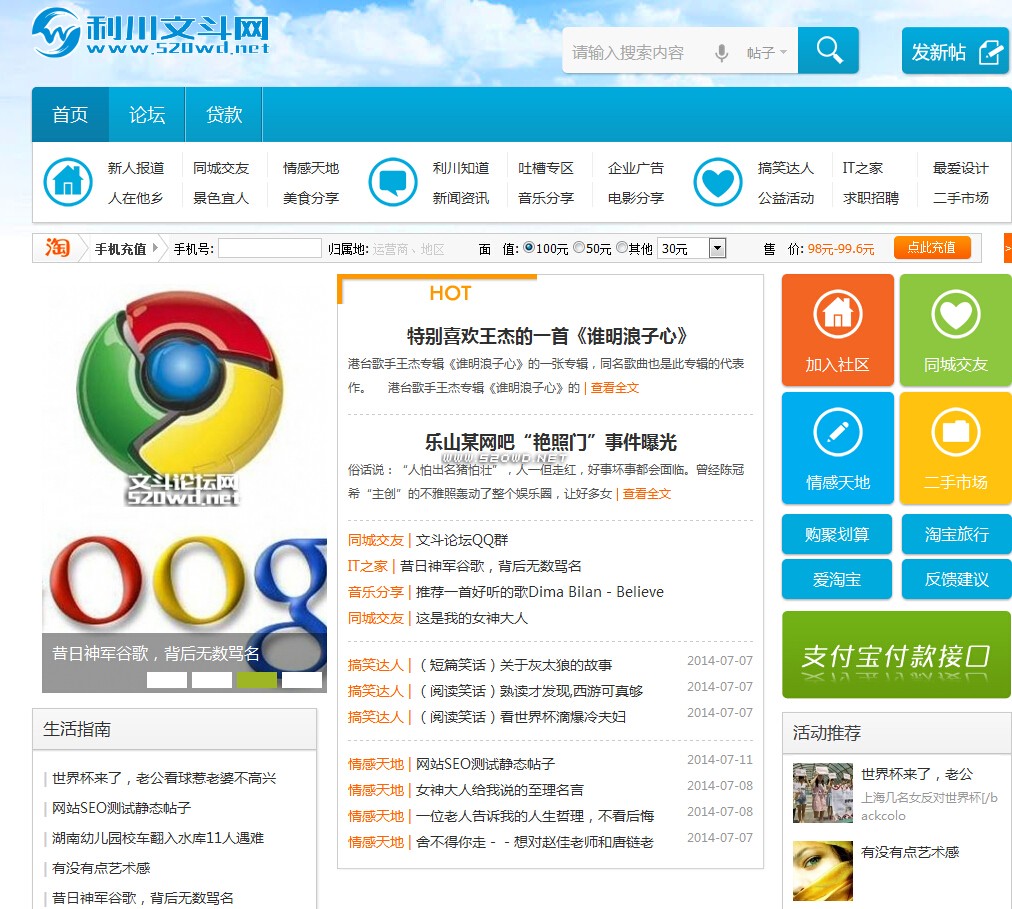Open headline 特别喜欢王杰的一首《谁明浪子心》
Viewport: 1012px width, 909px height.
[x=547, y=336]
